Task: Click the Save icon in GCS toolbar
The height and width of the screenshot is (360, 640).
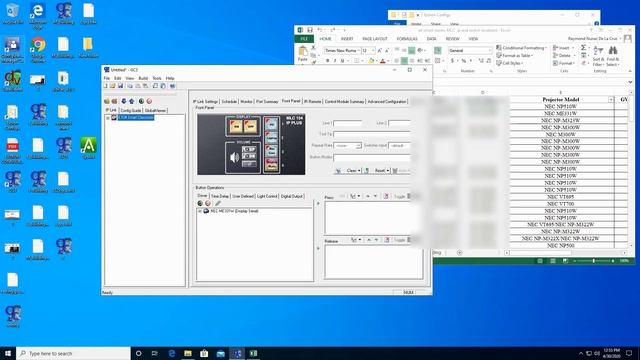Action: 120,86
